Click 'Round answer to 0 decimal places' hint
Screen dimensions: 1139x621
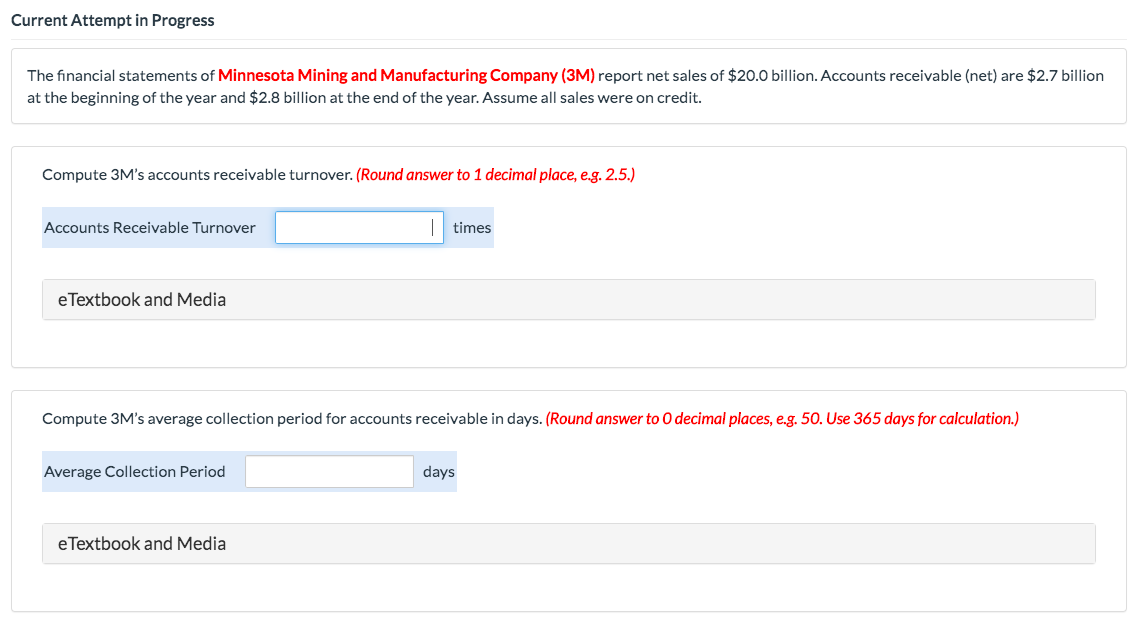click(x=782, y=418)
